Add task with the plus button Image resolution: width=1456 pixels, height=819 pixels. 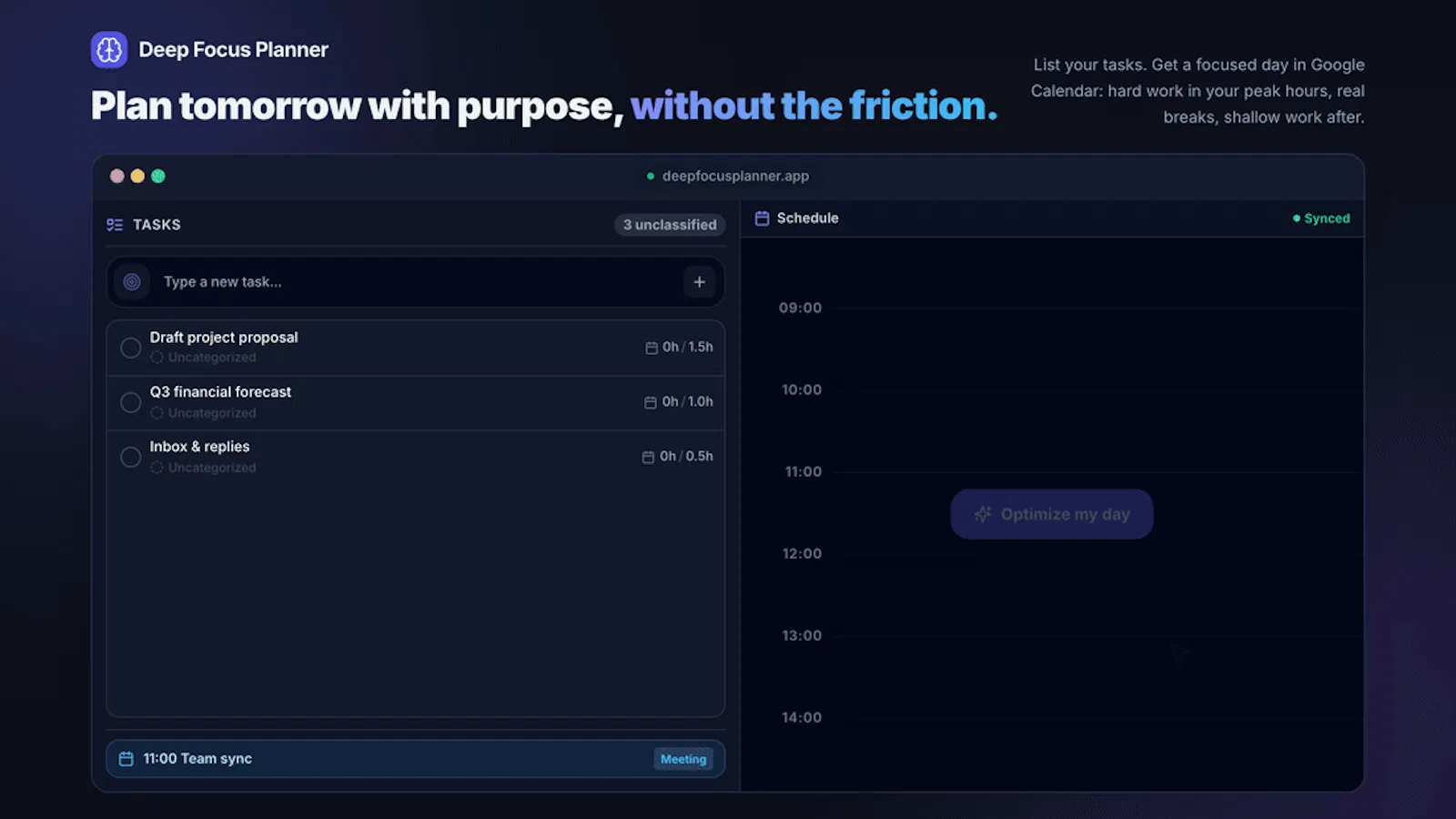pos(699,282)
